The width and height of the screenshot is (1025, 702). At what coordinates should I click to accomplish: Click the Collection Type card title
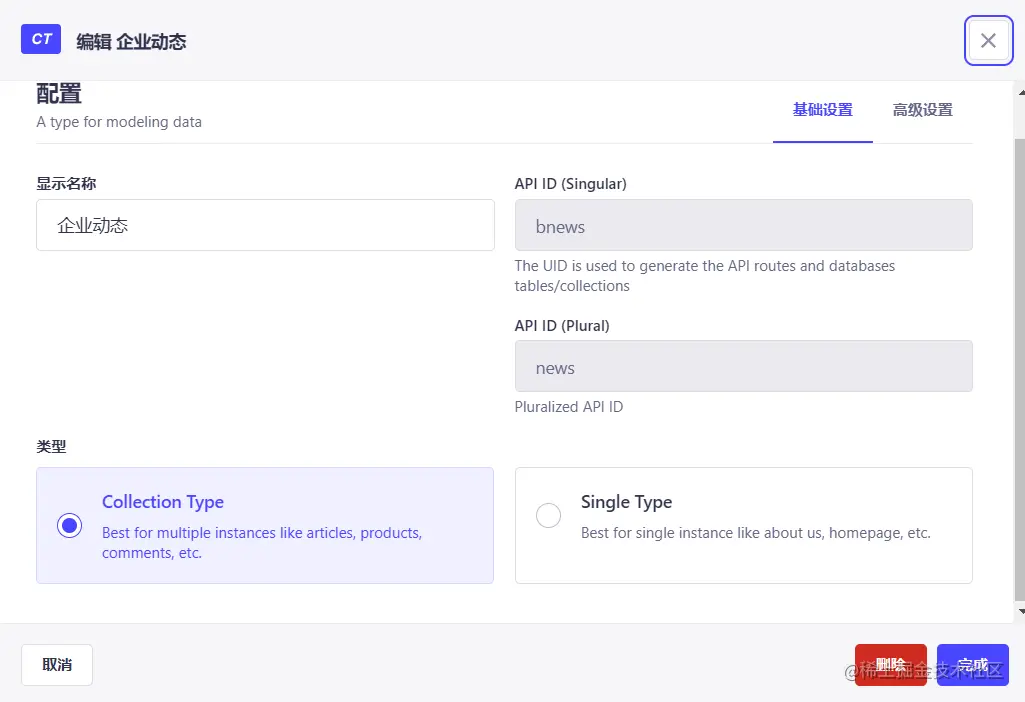163,502
